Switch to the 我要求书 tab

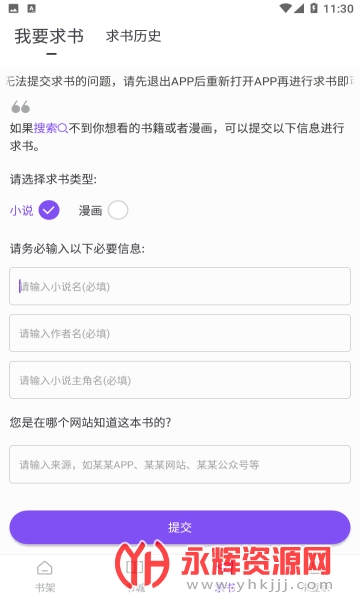[x=49, y=36]
